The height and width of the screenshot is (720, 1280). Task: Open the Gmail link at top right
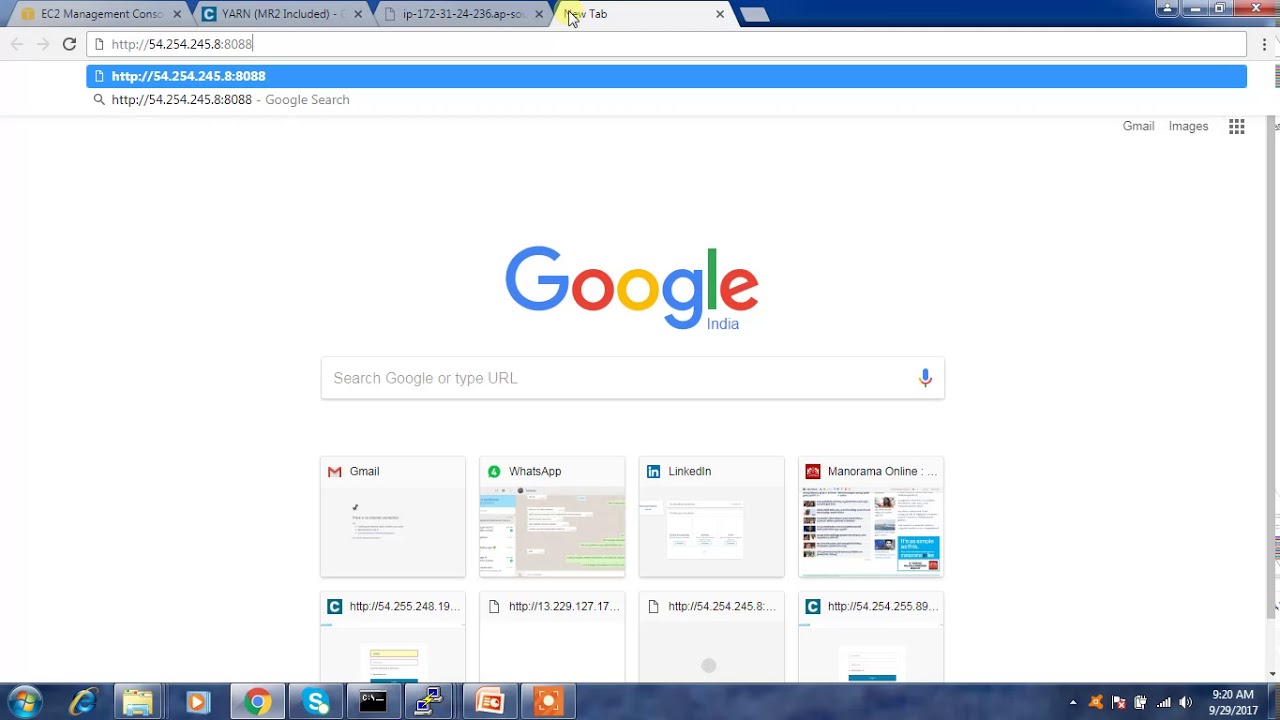point(1138,126)
